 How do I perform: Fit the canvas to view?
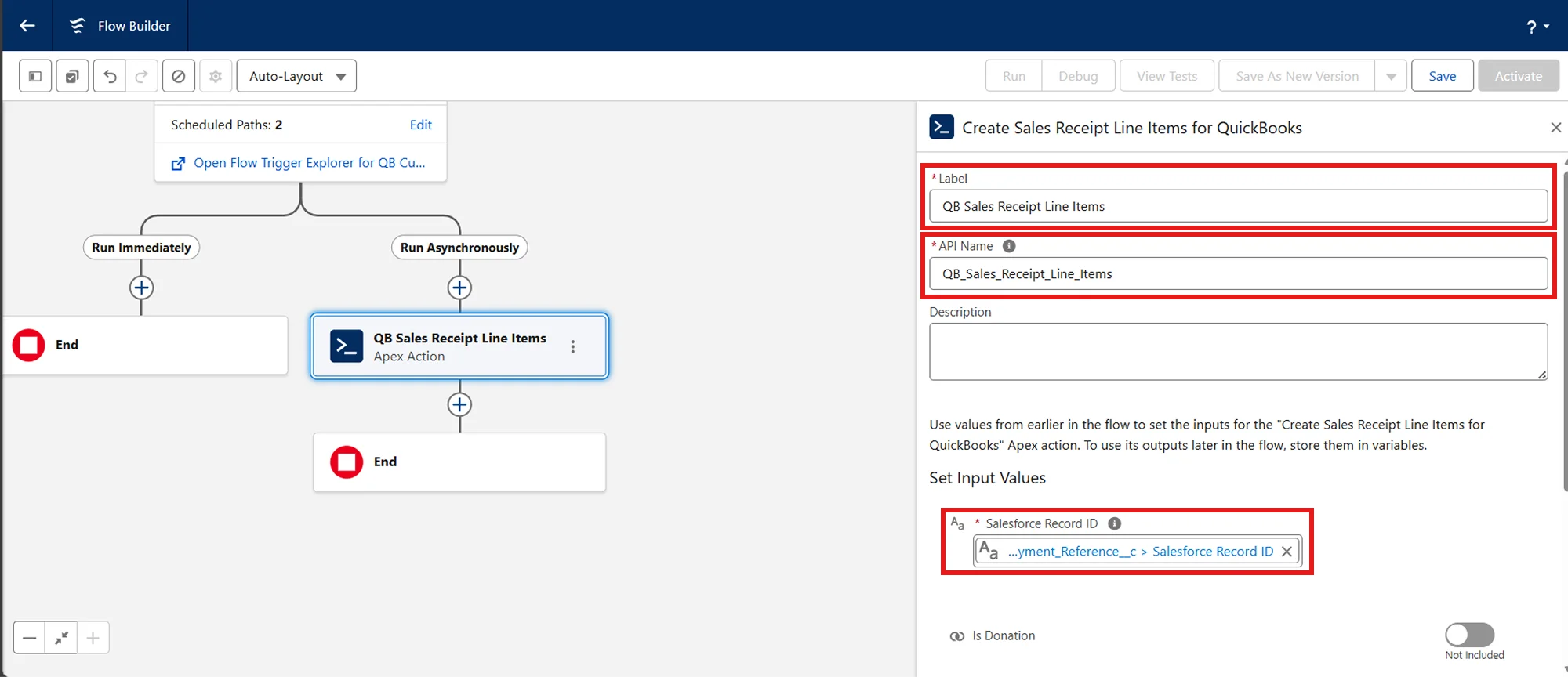61,638
